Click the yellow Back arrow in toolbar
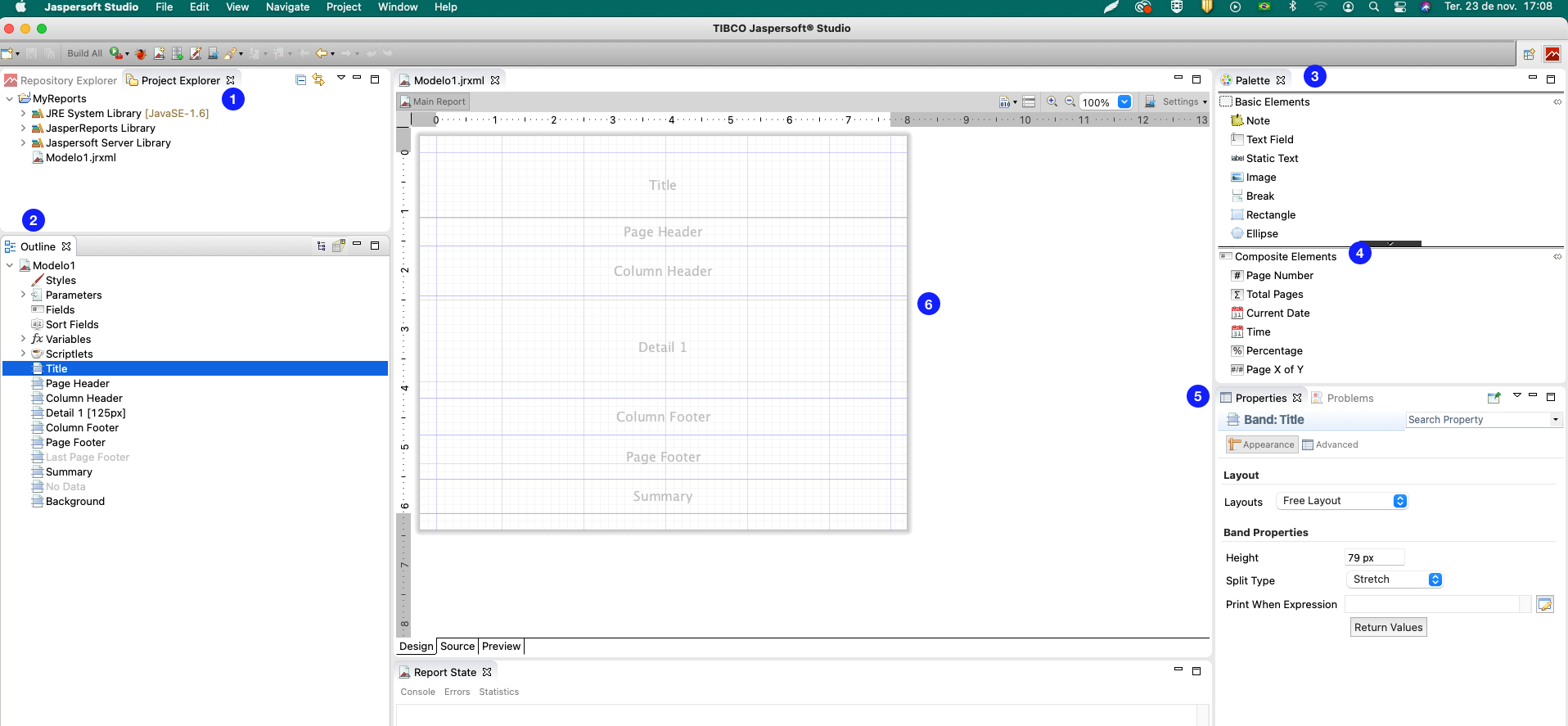 [322, 53]
